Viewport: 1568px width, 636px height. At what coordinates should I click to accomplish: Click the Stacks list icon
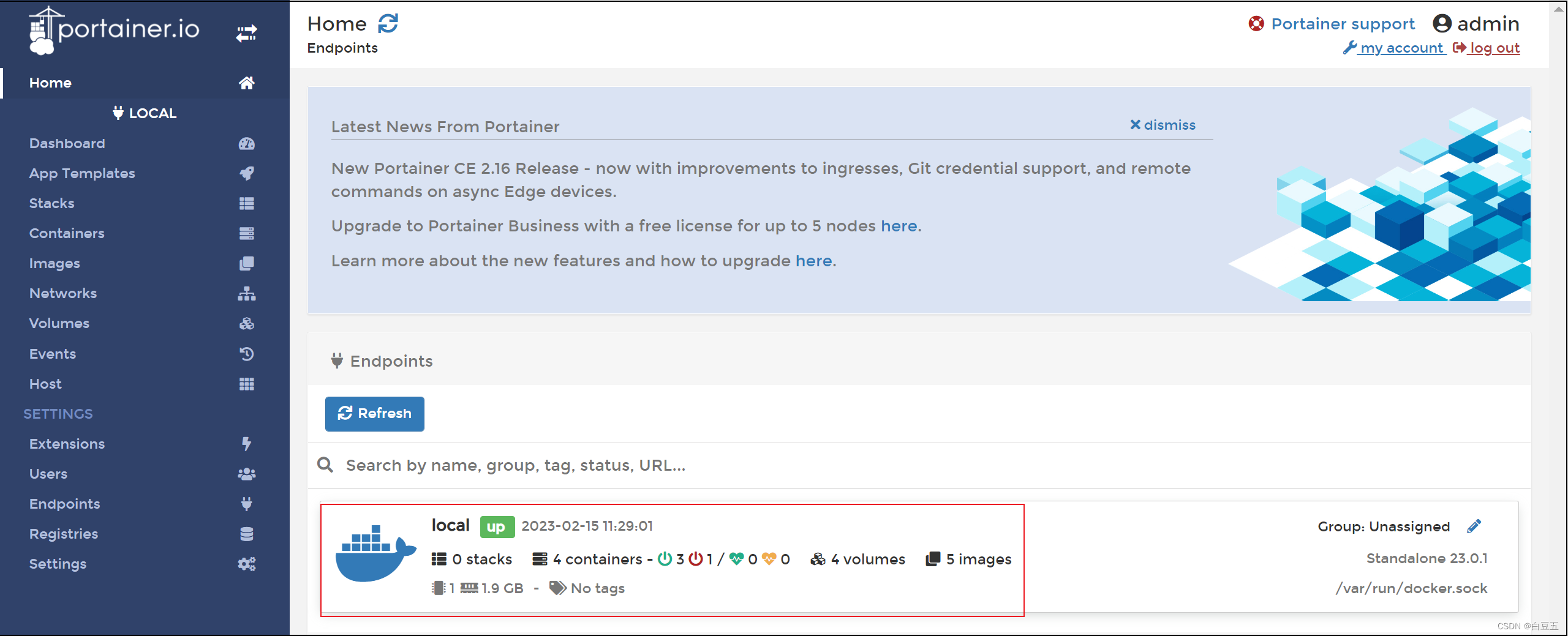pyautogui.click(x=246, y=203)
